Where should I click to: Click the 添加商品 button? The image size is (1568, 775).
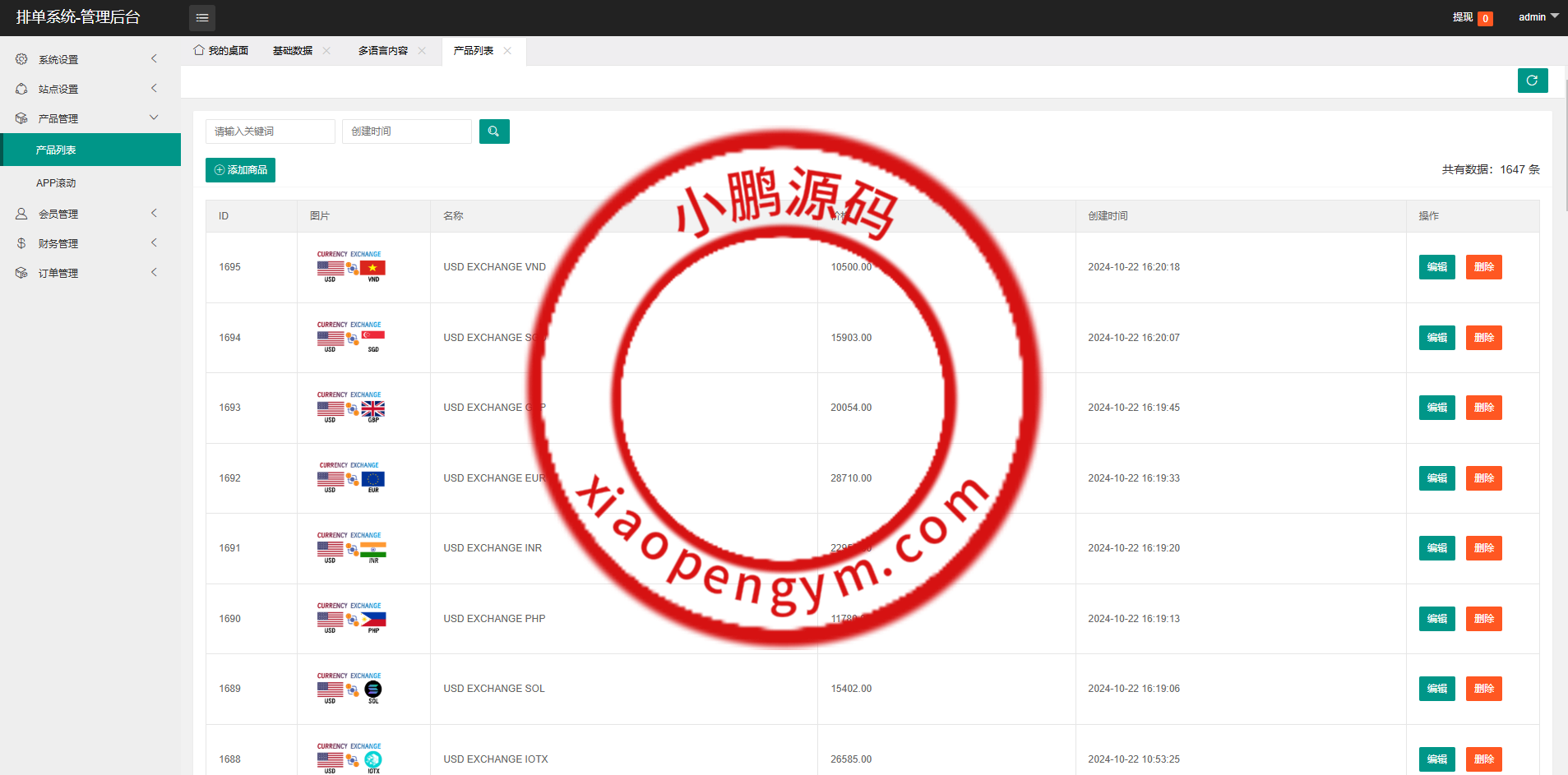pos(240,170)
